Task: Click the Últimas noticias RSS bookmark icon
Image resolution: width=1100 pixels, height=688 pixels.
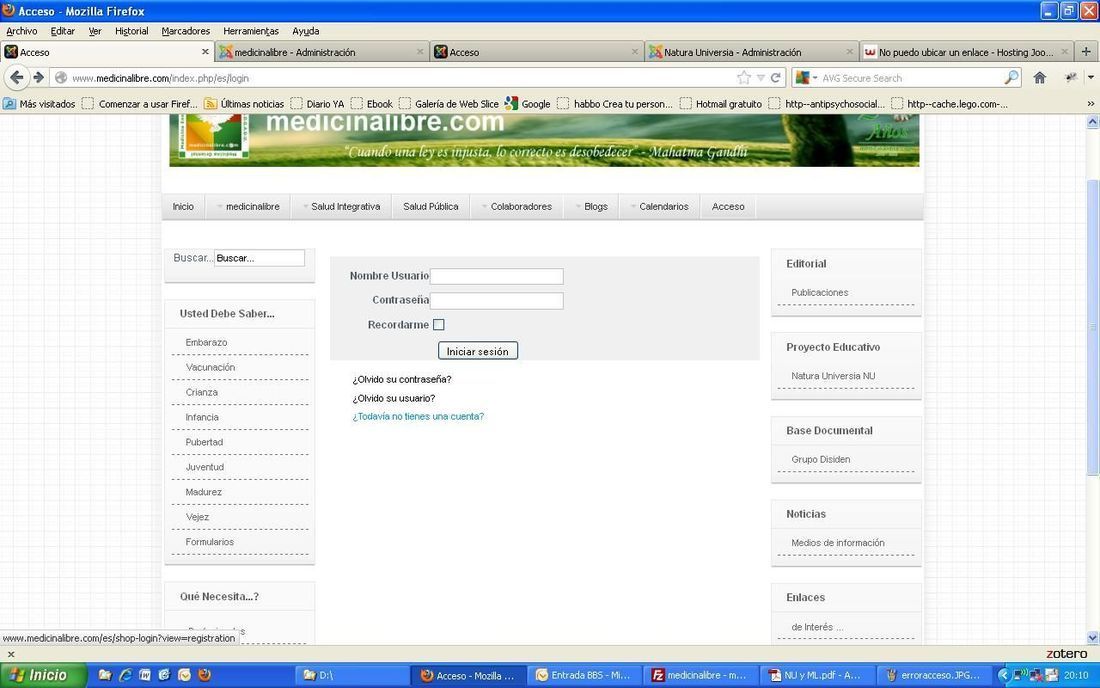Action: click(210, 104)
